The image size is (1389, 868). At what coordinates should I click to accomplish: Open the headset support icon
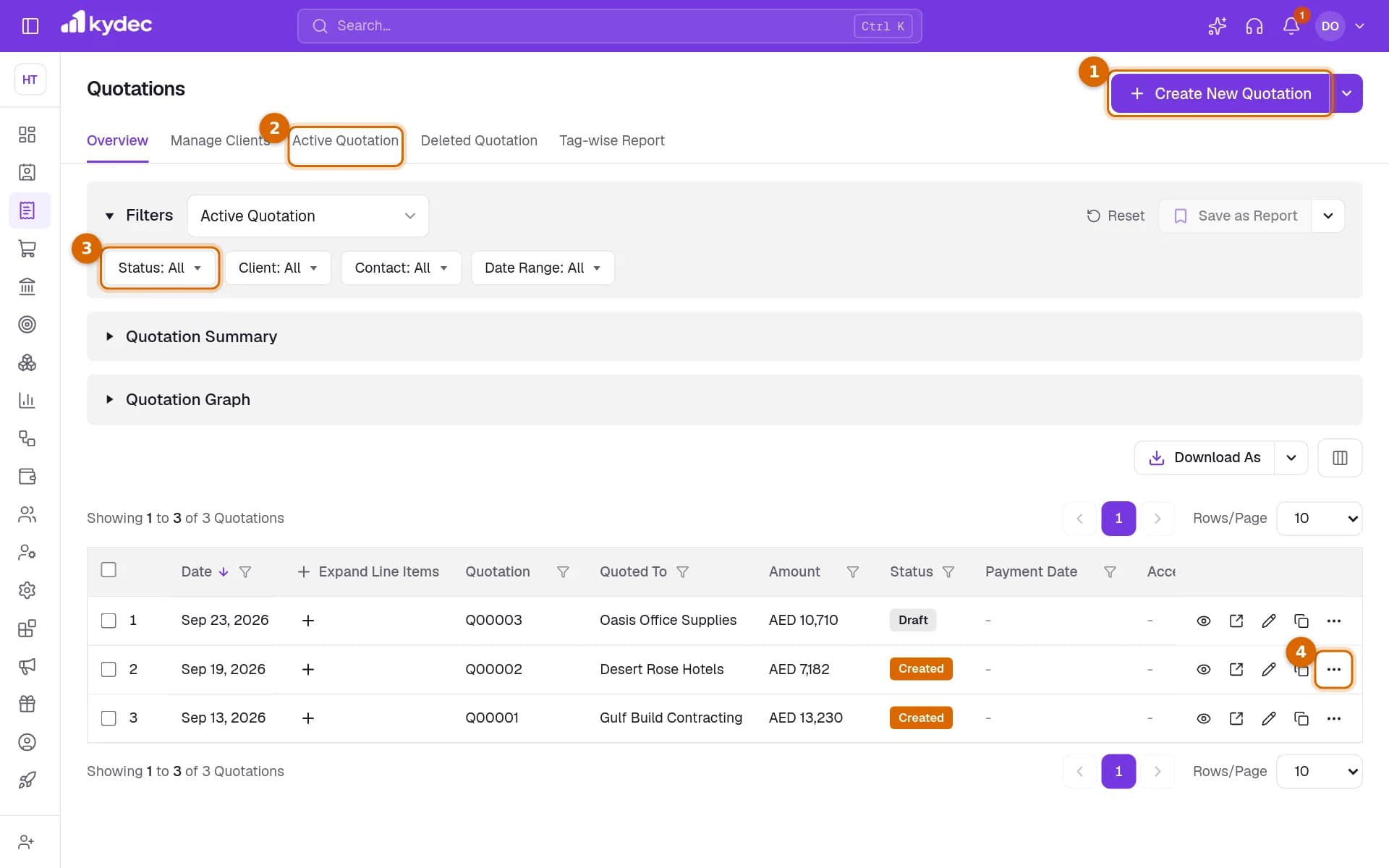tap(1254, 26)
